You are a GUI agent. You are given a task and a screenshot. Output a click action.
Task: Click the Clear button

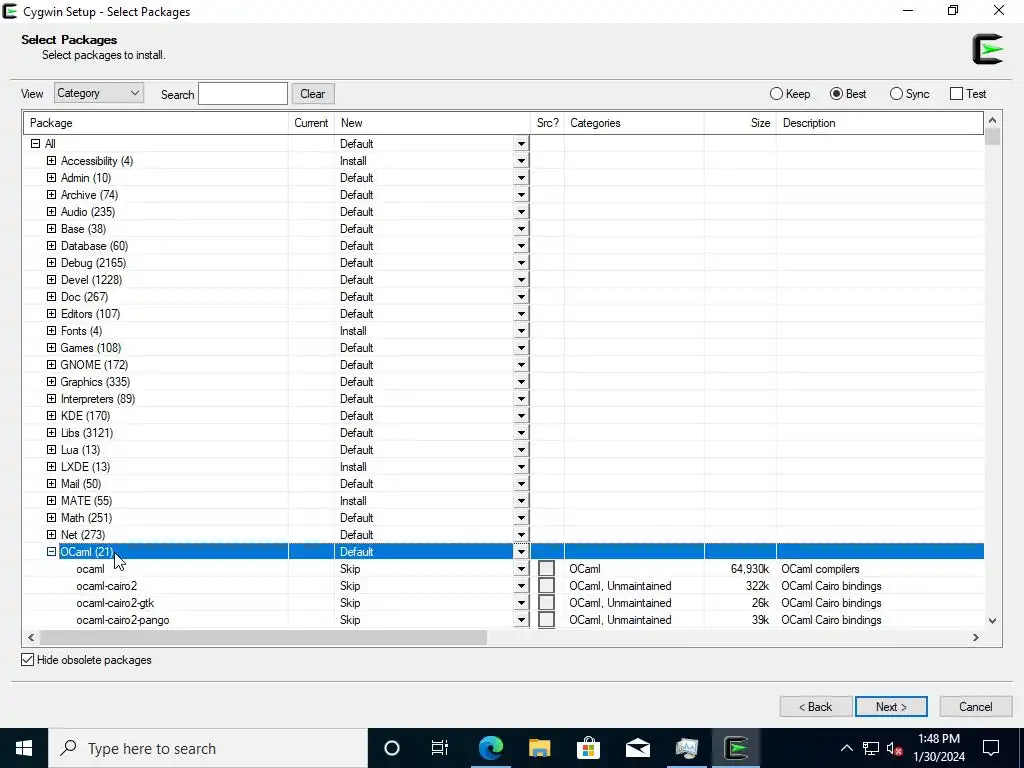pyautogui.click(x=313, y=93)
